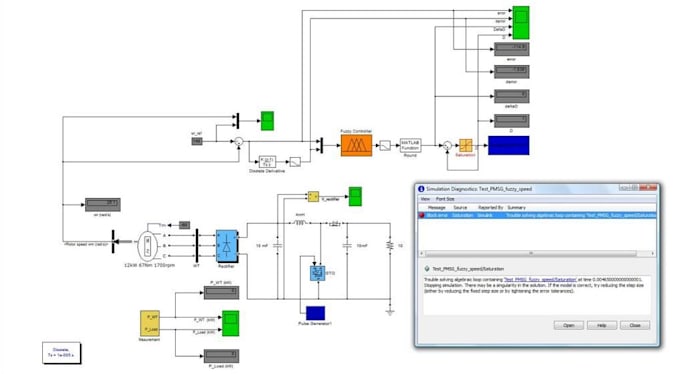680x374 pixels.
Task: Select the Tm constant input block
Action: (x=184, y=225)
